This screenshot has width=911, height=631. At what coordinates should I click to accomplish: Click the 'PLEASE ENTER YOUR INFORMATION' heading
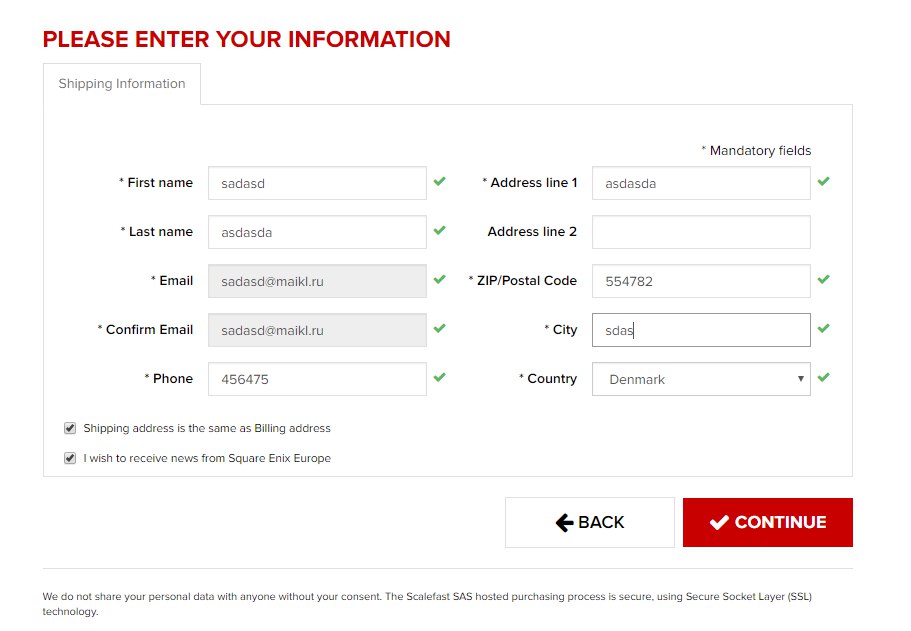point(246,39)
